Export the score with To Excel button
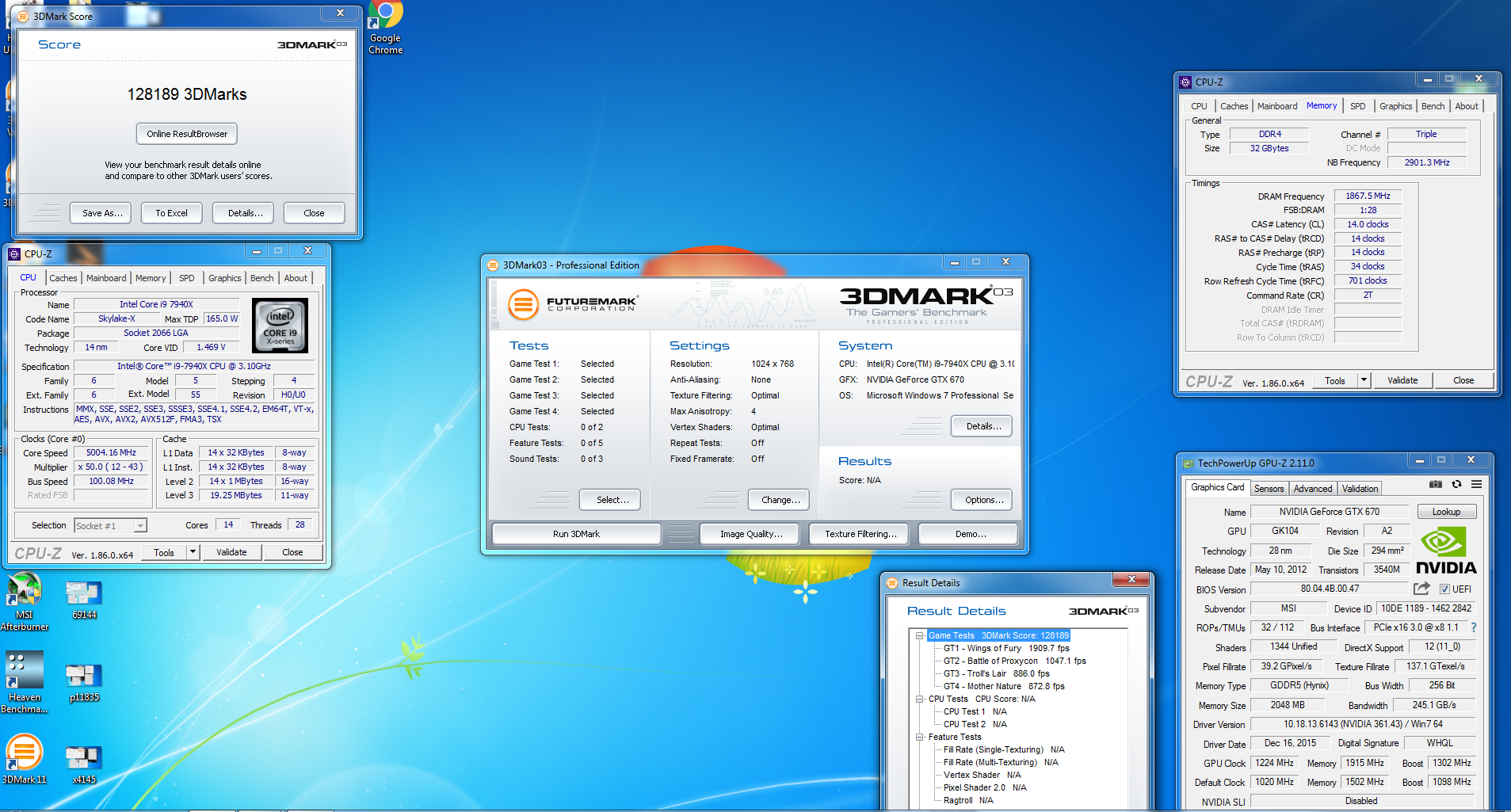 (x=172, y=213)
